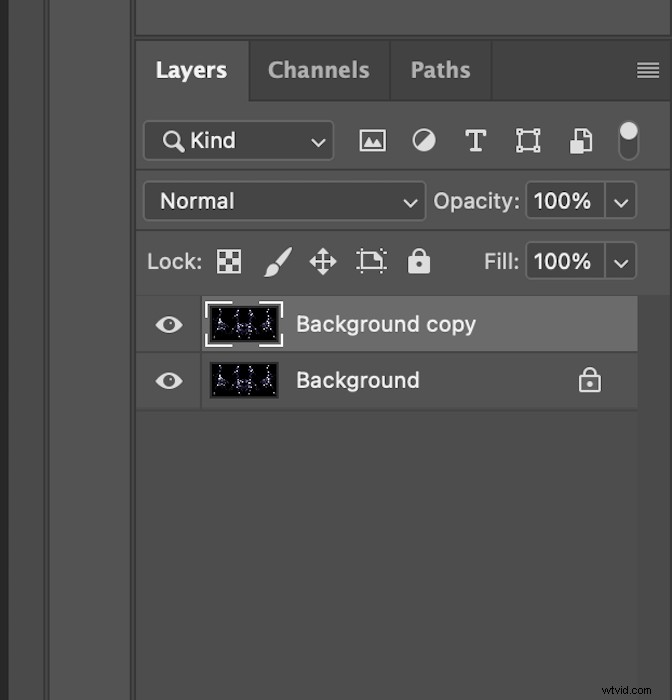This screenshot has width=672, height=700.
Task: Click the Background layer name
Action: click(358, 380)
